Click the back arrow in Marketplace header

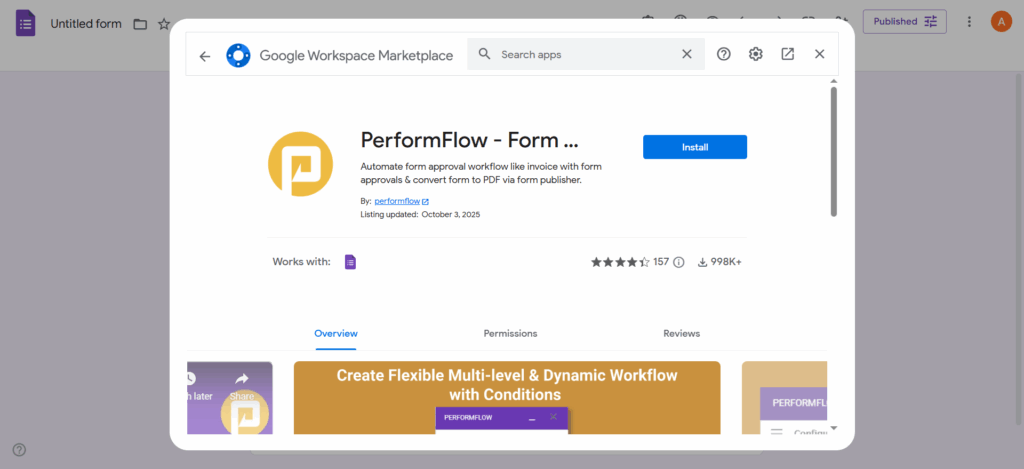pos(205,56)
